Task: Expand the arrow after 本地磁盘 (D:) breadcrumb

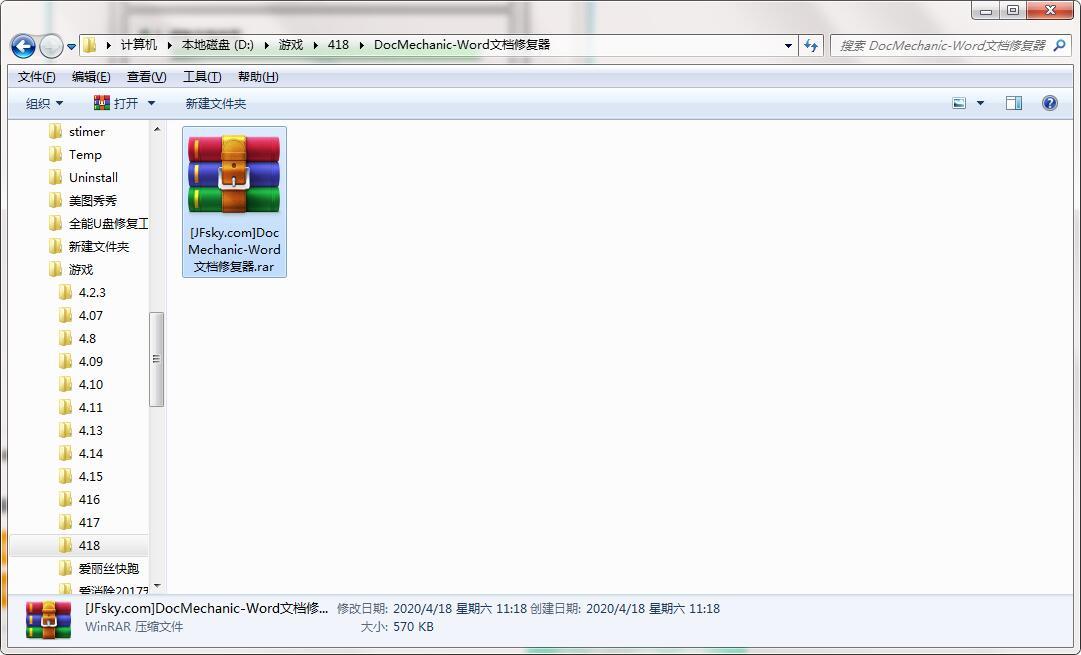Action: [x=267, y=46]
